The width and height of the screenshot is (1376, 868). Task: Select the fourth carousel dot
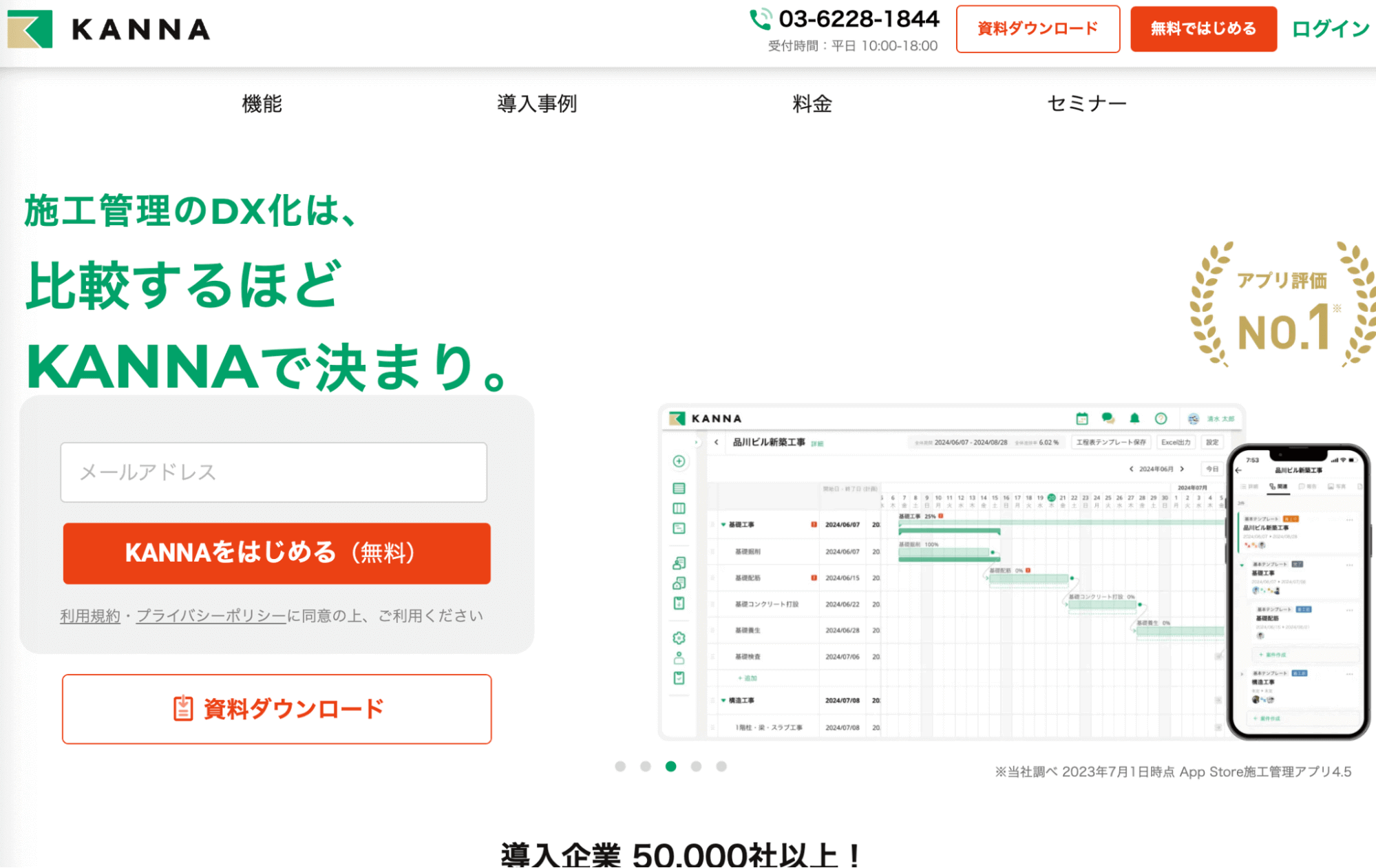pyautogui.click(x=696, y=766)
